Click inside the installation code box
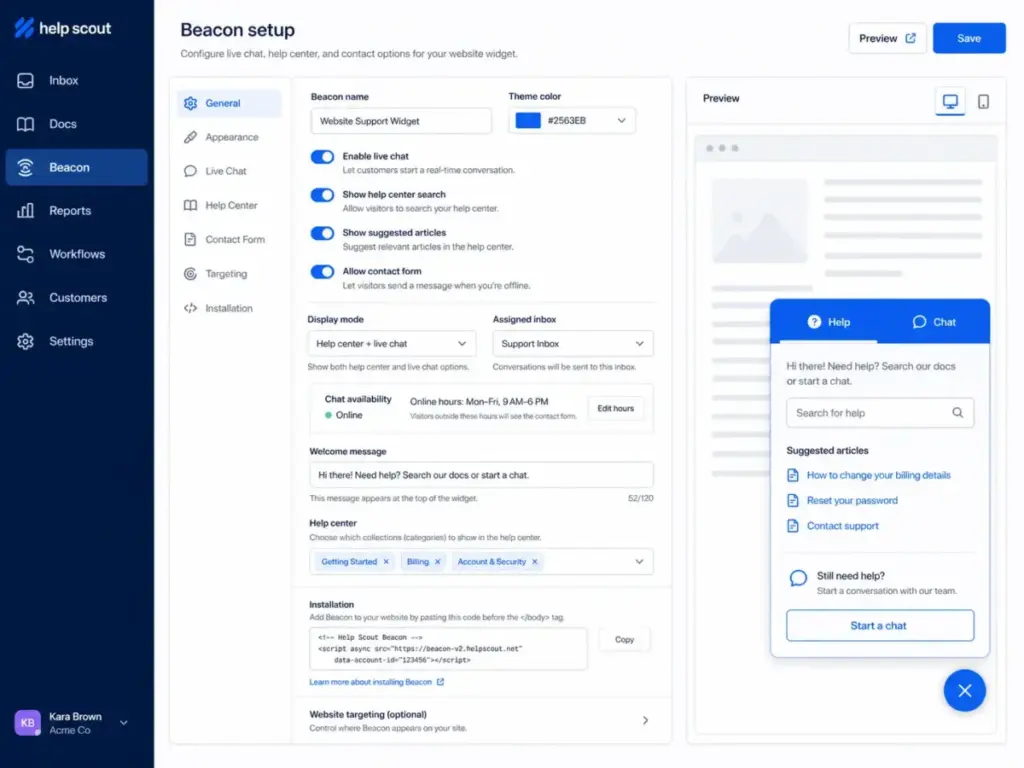 coord(448,648)
